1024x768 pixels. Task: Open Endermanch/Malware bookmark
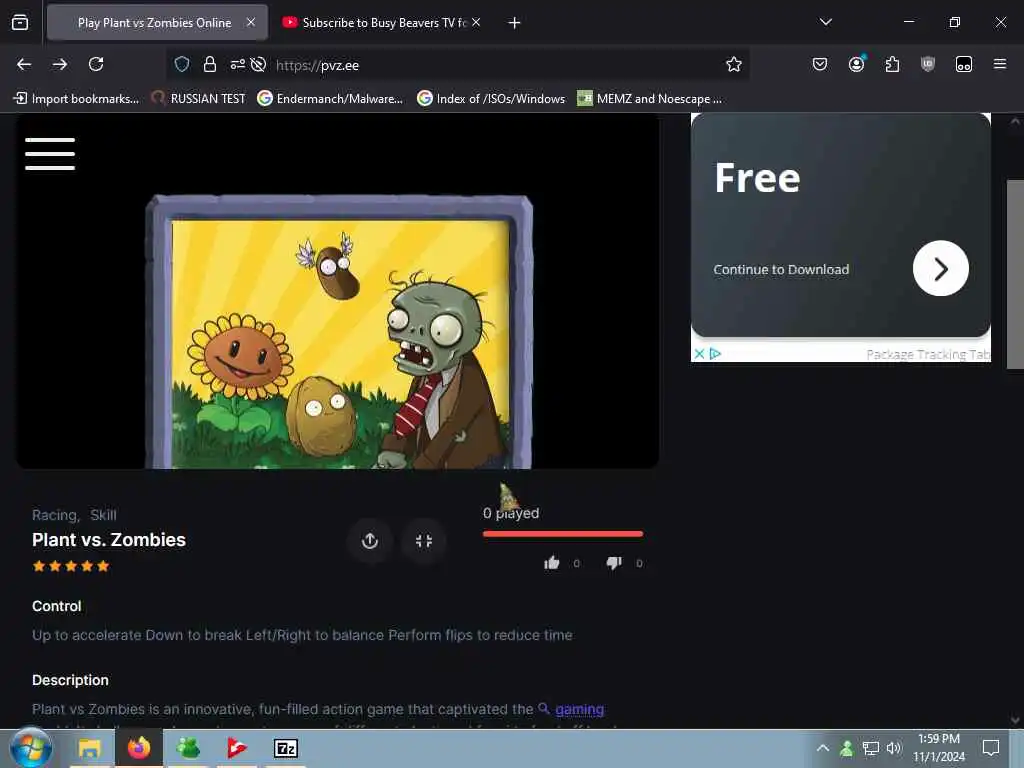(330, 99)
